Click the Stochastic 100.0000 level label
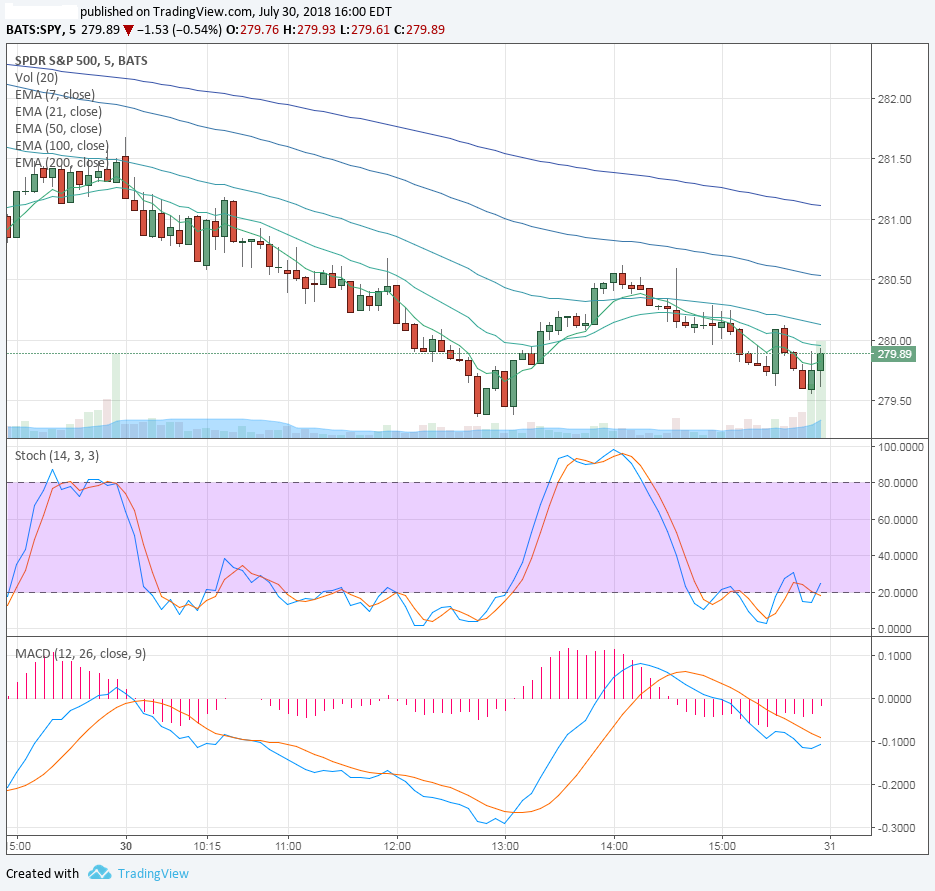935x891 pixels. pos(900,447)
